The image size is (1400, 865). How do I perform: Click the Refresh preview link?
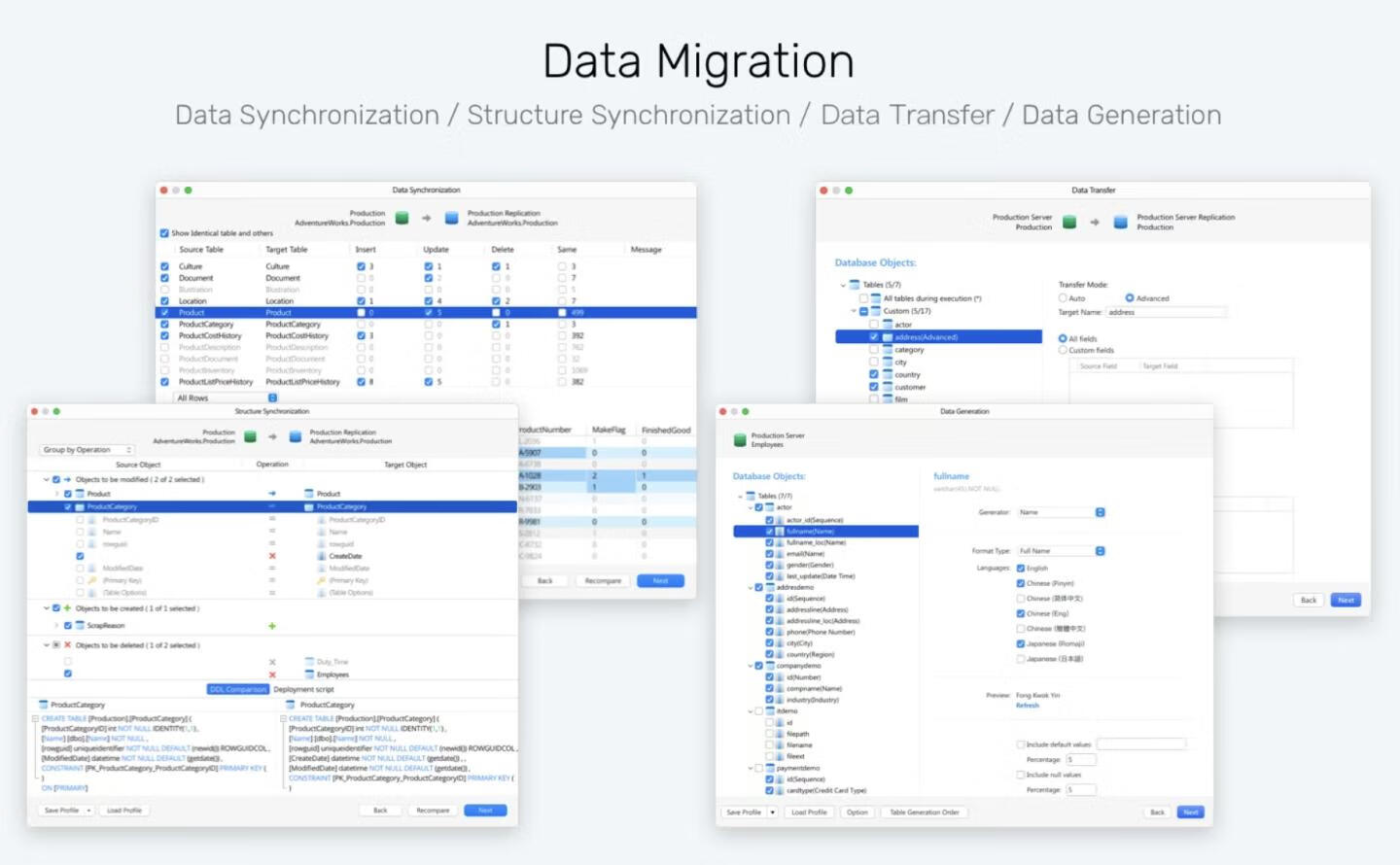[1028, 706]
